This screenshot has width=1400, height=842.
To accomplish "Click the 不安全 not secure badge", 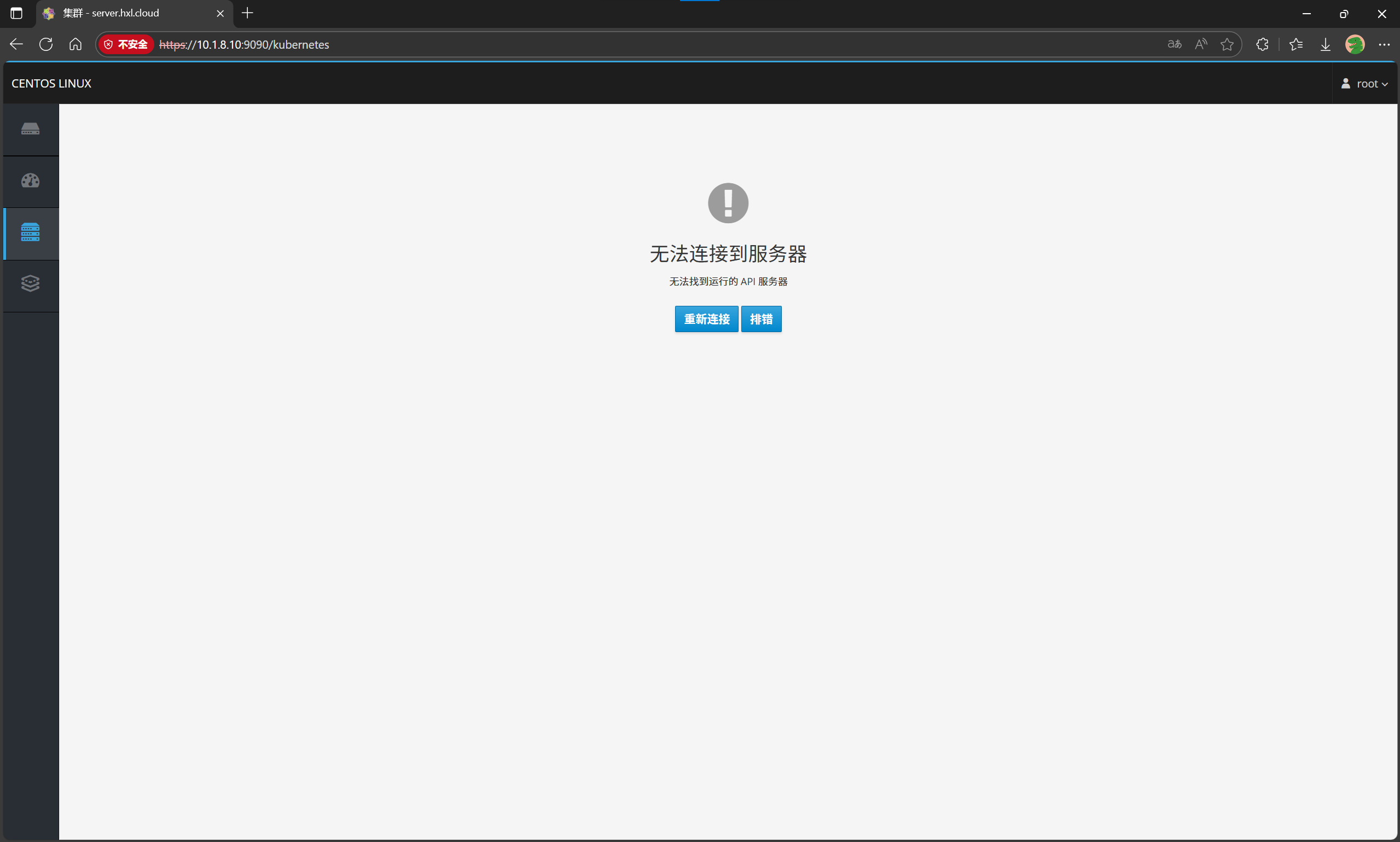I will pyautogui.click(x=126, y=44).
